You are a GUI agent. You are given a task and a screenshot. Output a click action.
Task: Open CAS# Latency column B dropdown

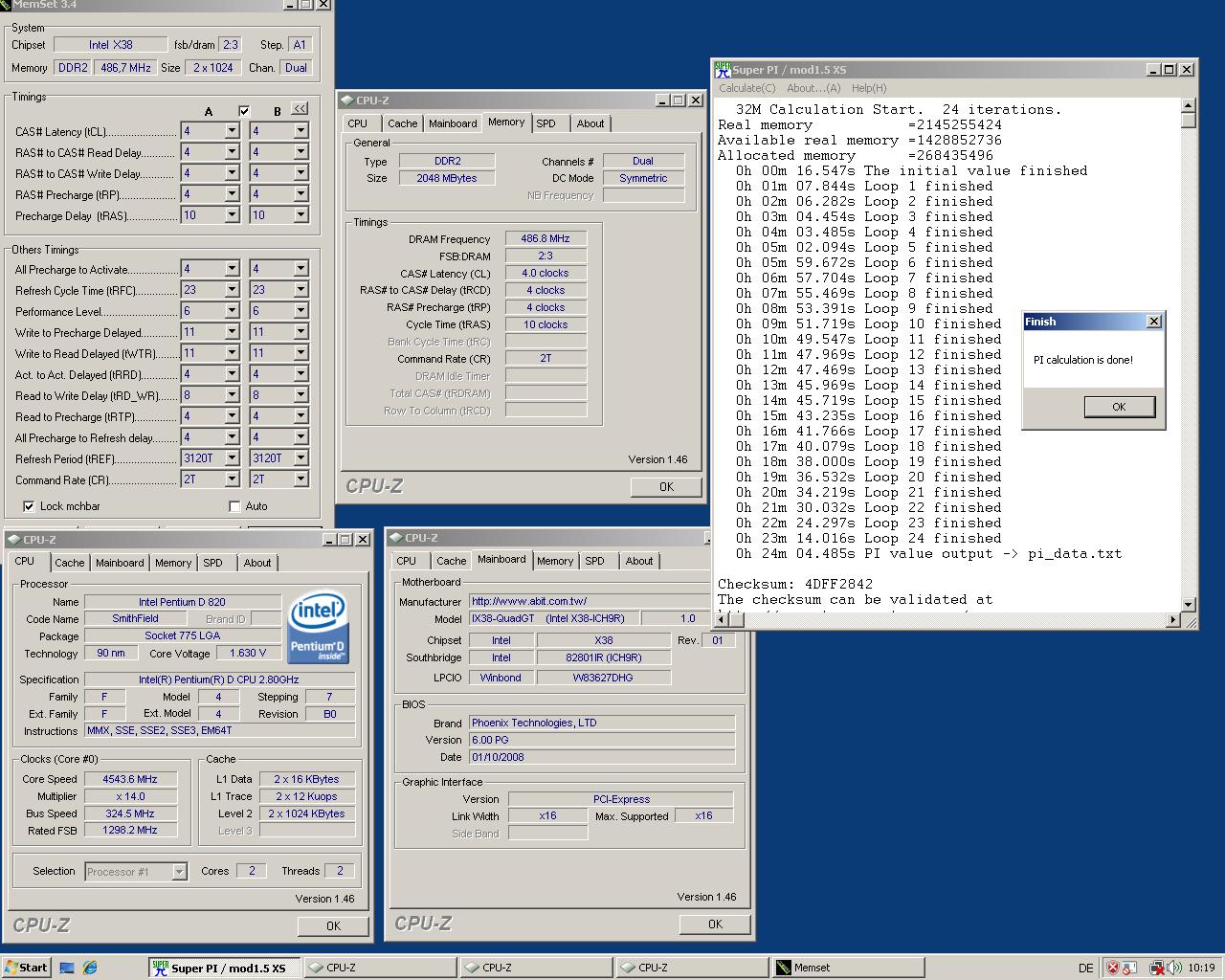tap(301, 131)
